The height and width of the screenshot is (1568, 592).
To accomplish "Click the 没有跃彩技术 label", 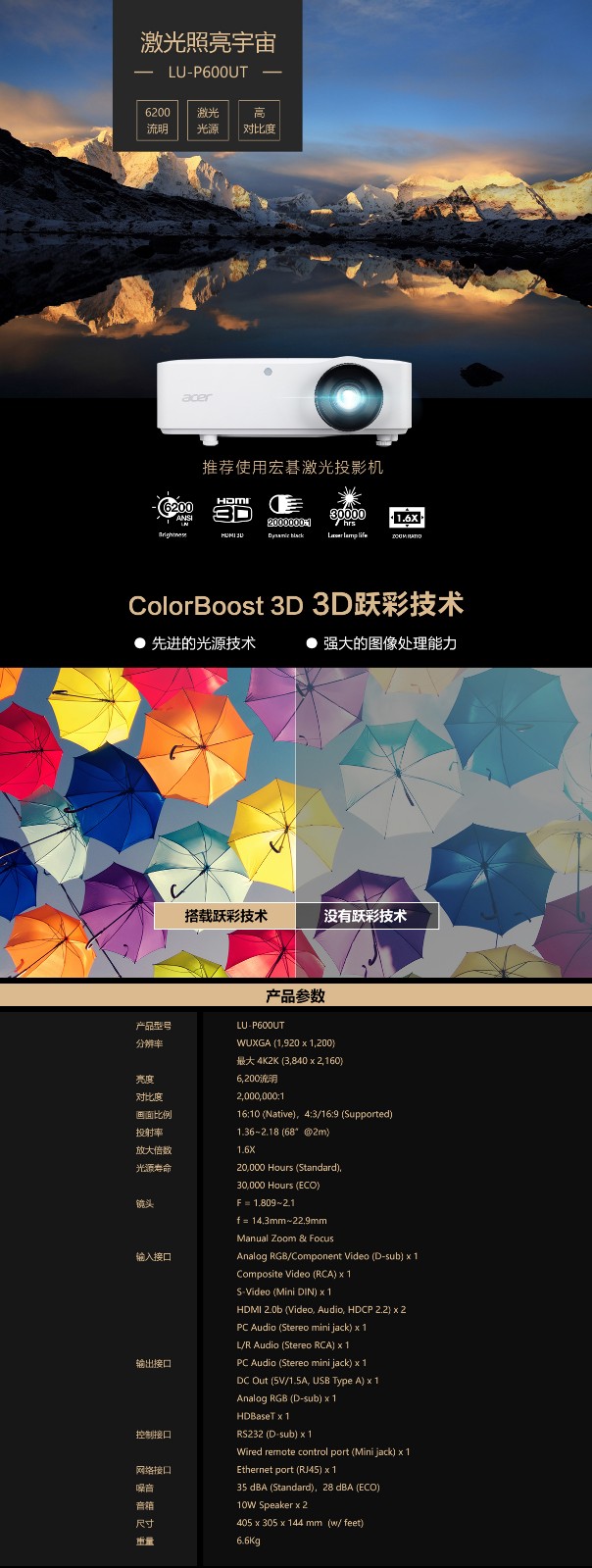I will click(x=366, y=915).
